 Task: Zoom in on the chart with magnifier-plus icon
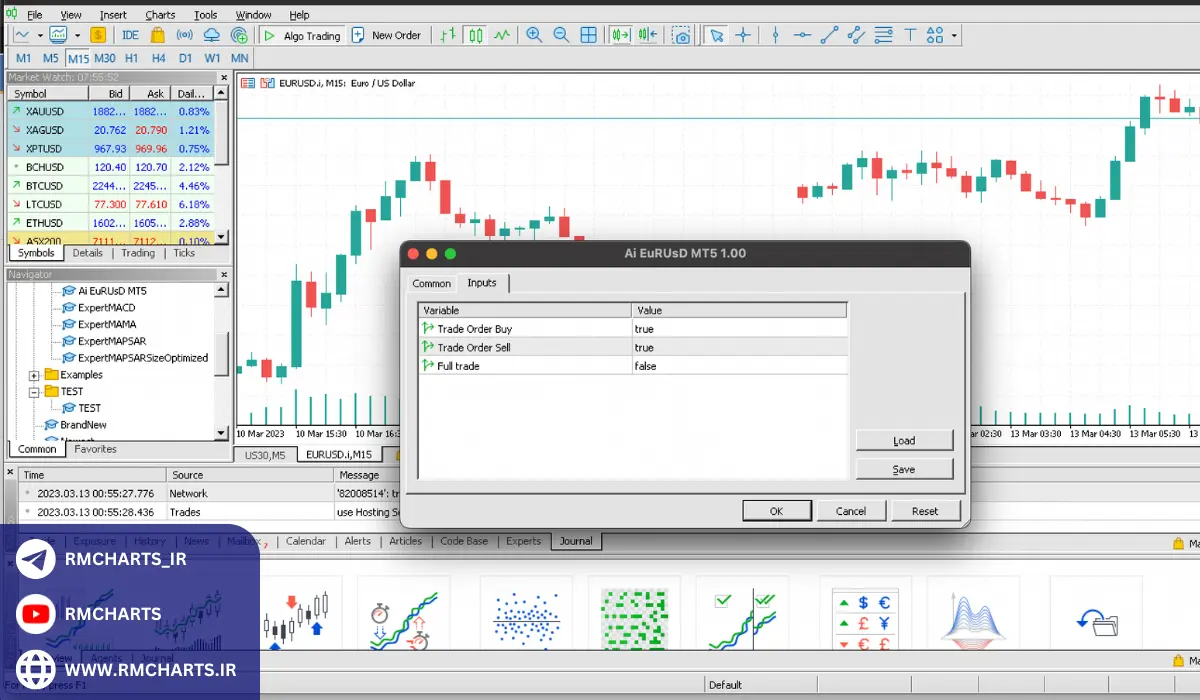(534, 35)
